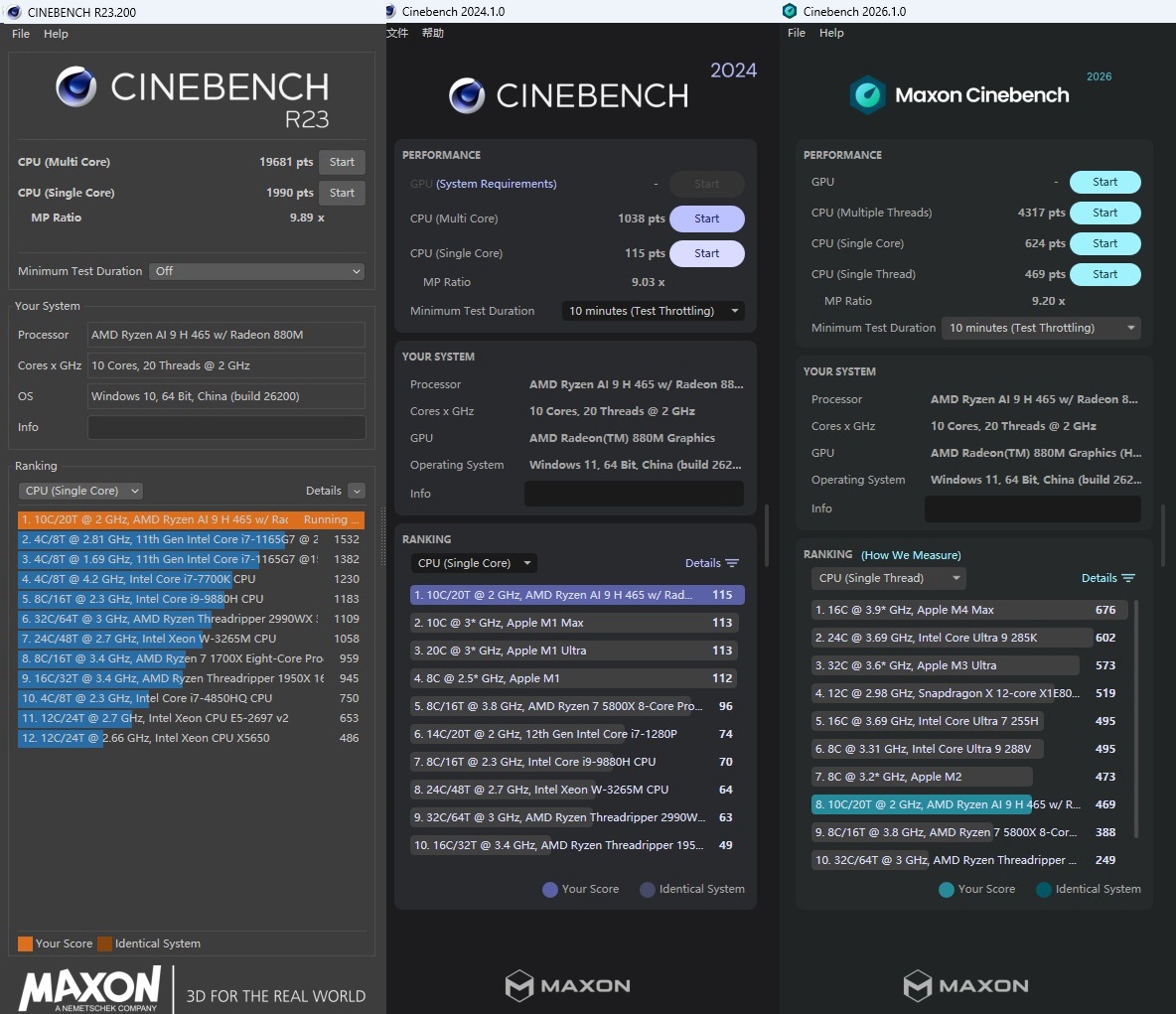The image size is (1176, 1014).
Task: Click the Identical System dot in Cinebench 2024
Action: (x=648, y=890)
